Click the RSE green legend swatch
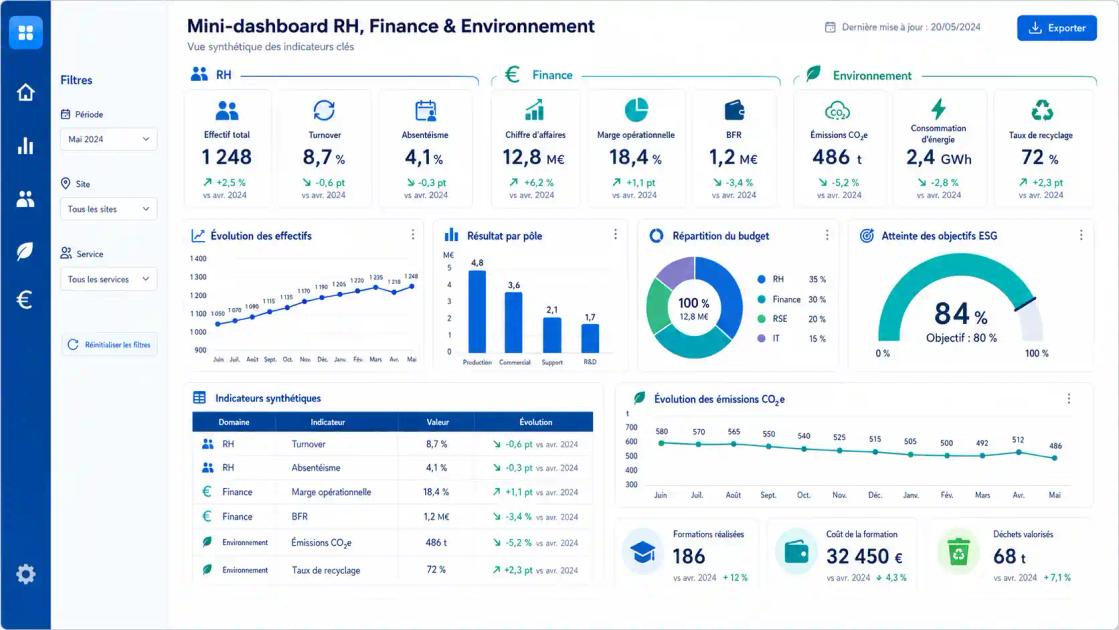Viewport: 1119px width, 630px height. pos(761,319)
